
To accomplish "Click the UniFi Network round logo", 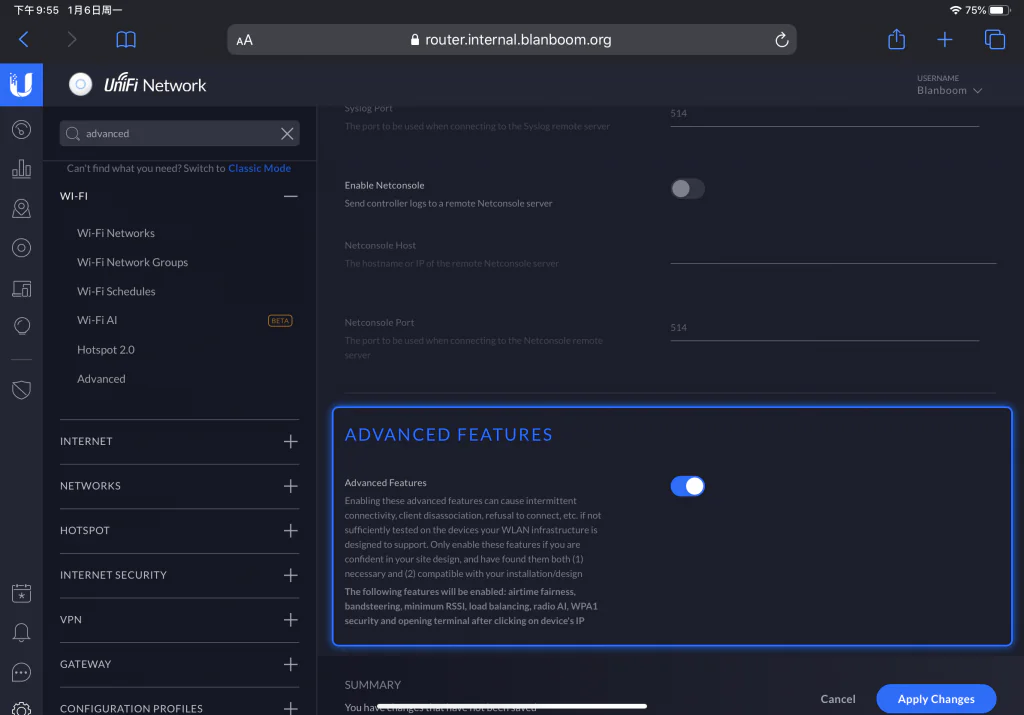I will (x=80, y=84).
